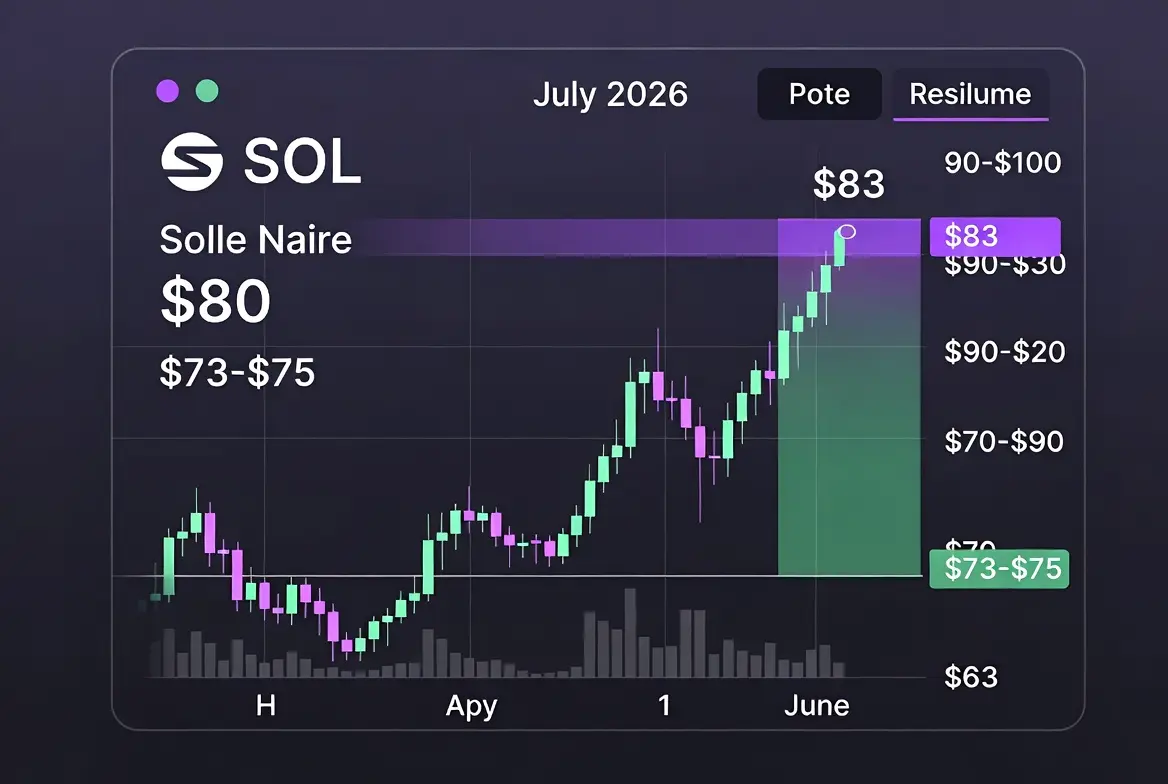Click the green window dot
The width and height of the screenshot is (1168, 784).
pos(207,91)
